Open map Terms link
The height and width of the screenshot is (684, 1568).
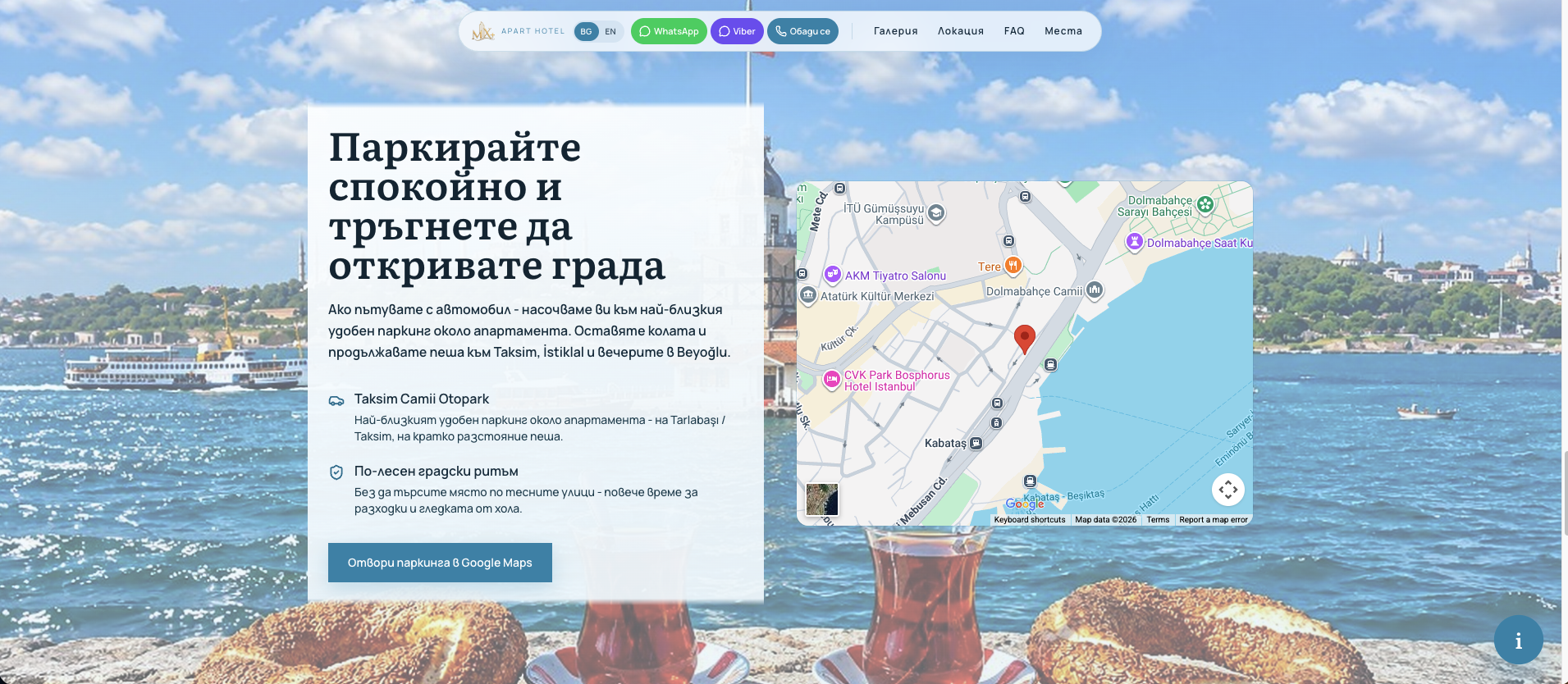point(1158,519)
